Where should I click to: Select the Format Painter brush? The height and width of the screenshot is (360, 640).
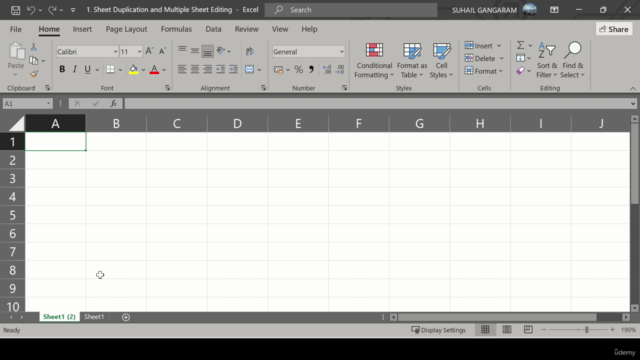33,74
